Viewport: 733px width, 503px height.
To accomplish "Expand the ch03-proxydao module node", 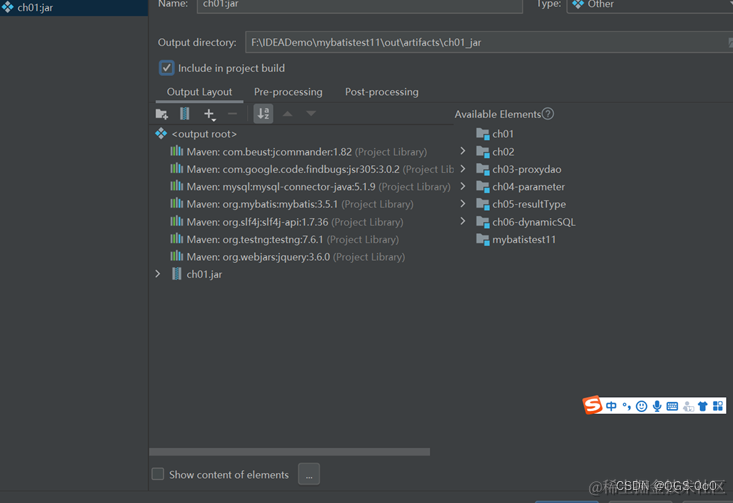I will click(x=462, y=169).
